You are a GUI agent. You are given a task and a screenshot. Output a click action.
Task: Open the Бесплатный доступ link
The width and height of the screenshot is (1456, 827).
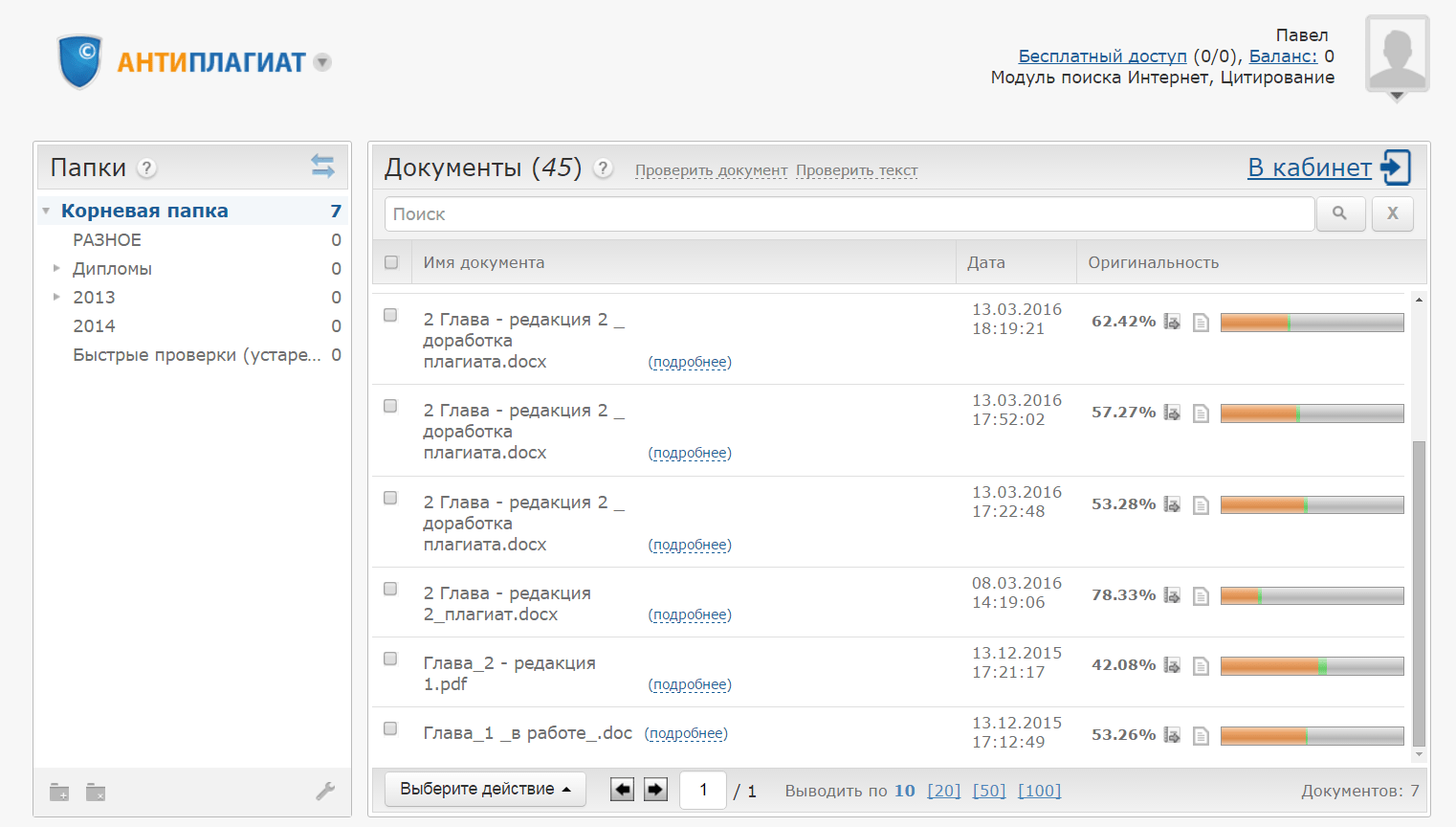coord(1102,56)
